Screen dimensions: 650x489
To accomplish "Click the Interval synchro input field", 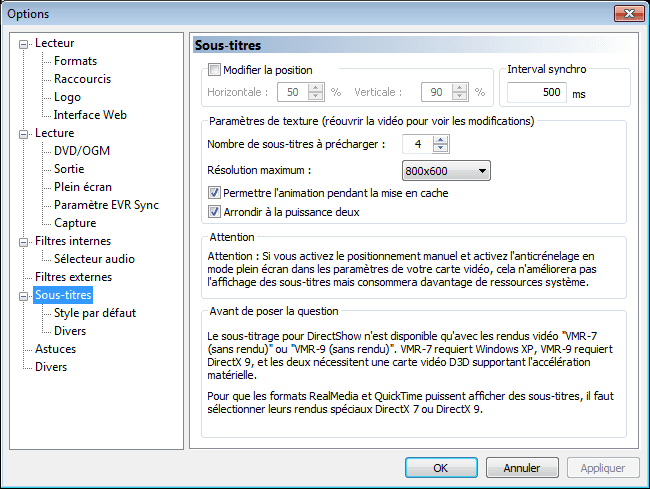I will tap(536, 93).
